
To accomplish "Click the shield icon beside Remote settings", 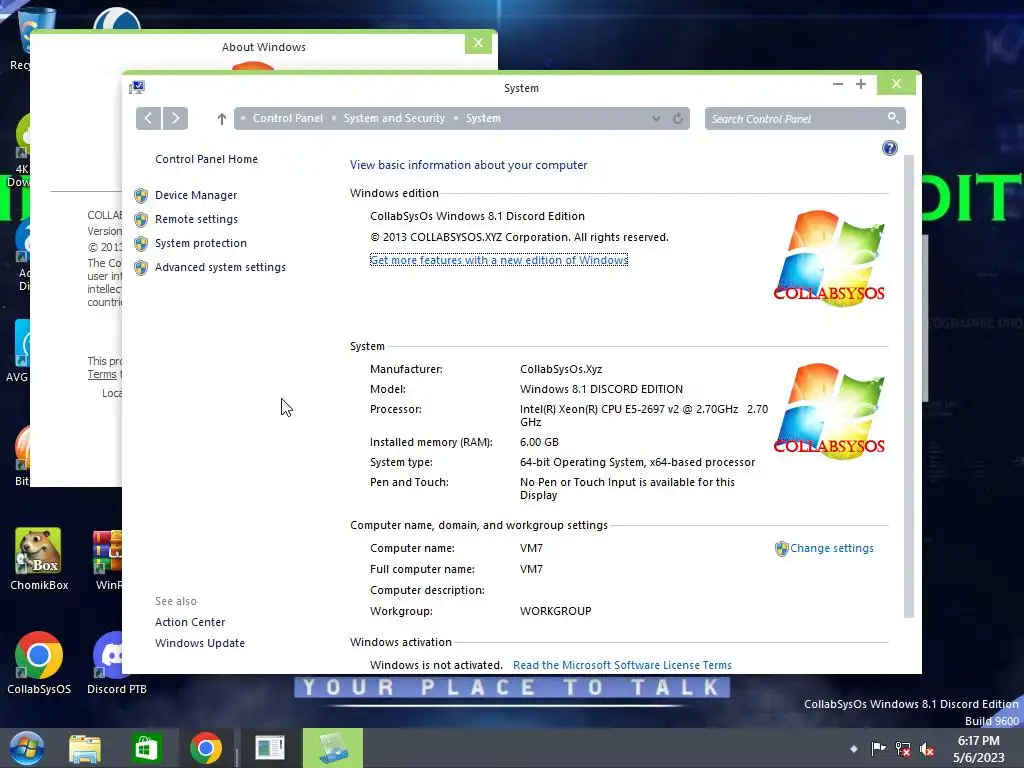I will (x=140, y=219).
